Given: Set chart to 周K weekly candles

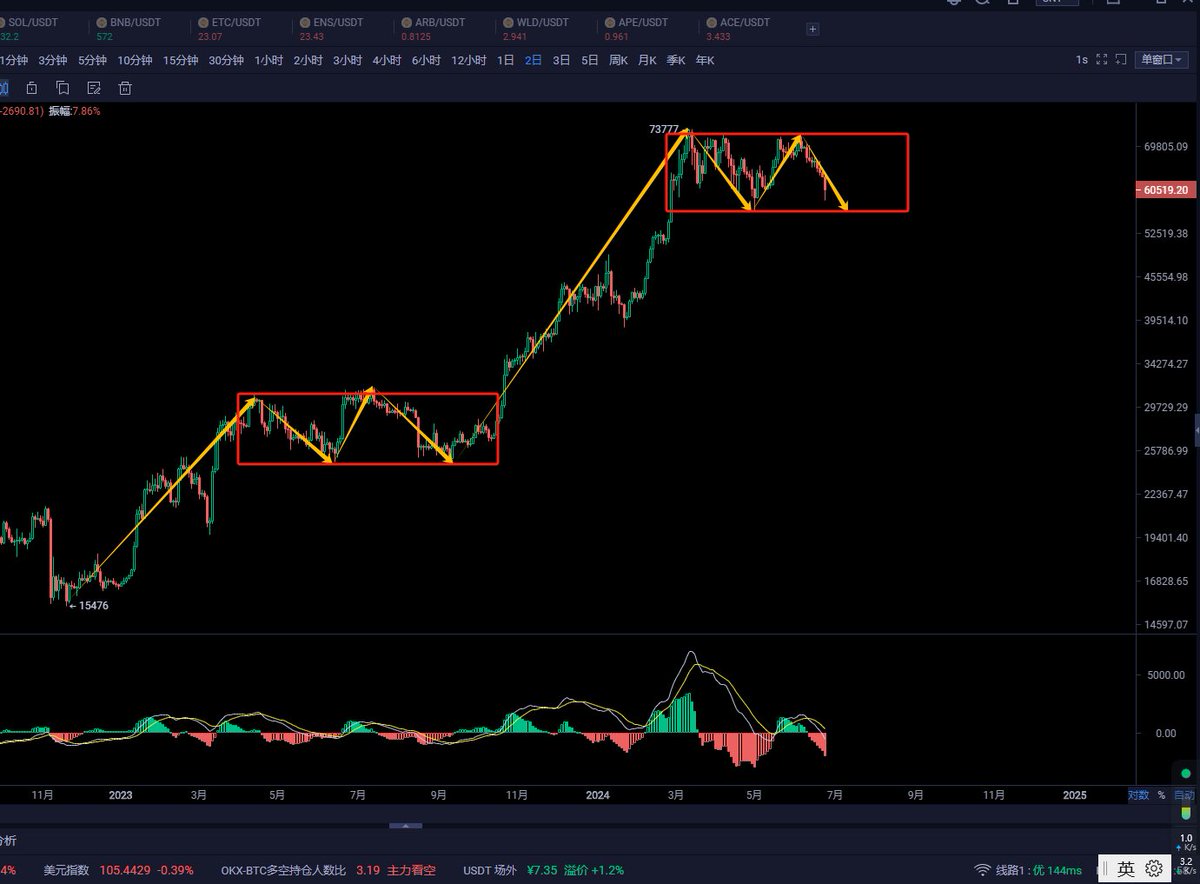Looking at the screenshot, I should coord(619,60).
